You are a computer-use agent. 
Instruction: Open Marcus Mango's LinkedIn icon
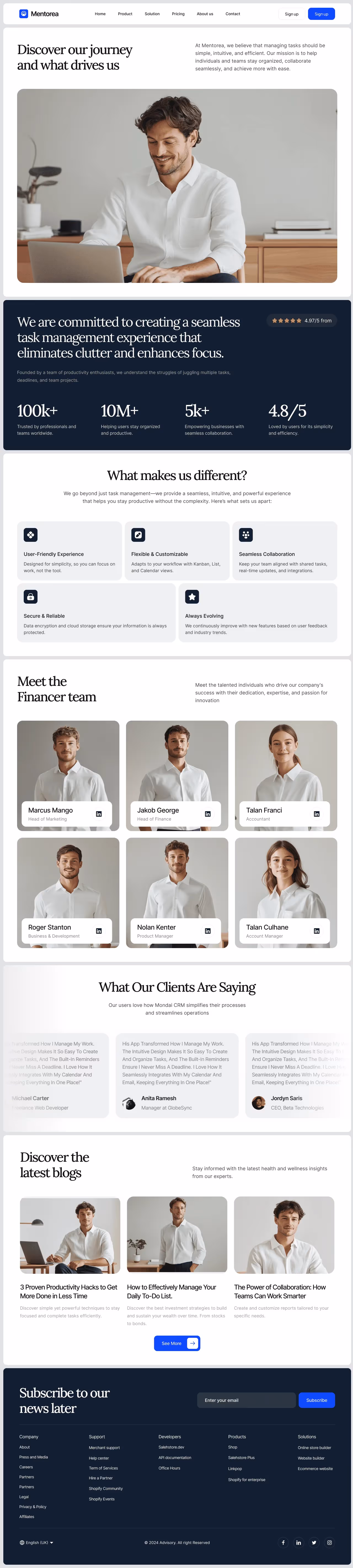tap(99, 814)
